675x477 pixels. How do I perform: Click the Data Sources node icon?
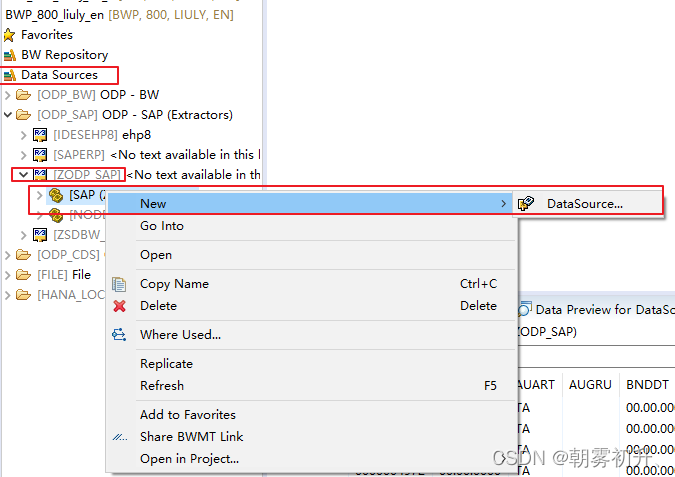[x=9, y=75]
